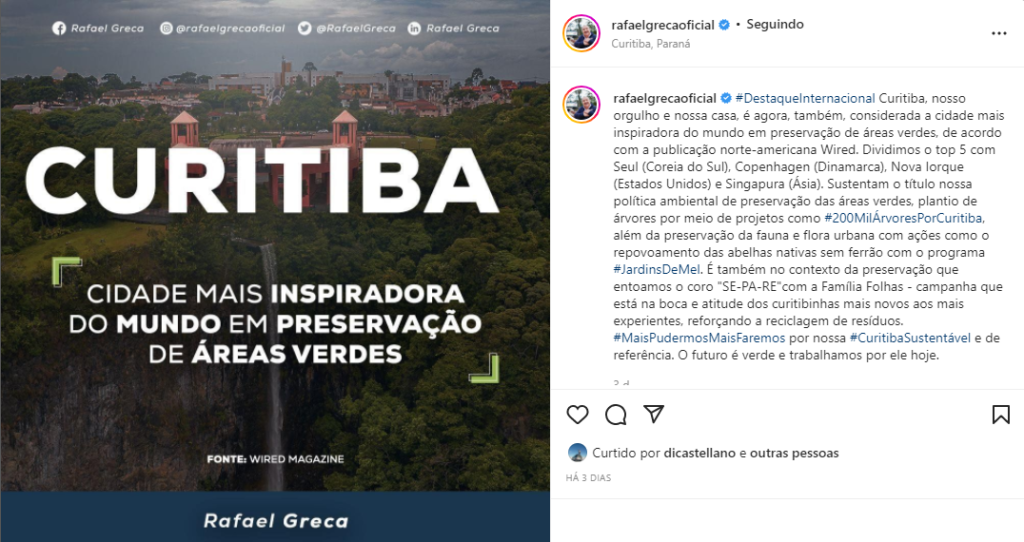This screenshot has width=1024, height=542.
Task: Click the verified badge beside header username
Action: coord(724,25)
